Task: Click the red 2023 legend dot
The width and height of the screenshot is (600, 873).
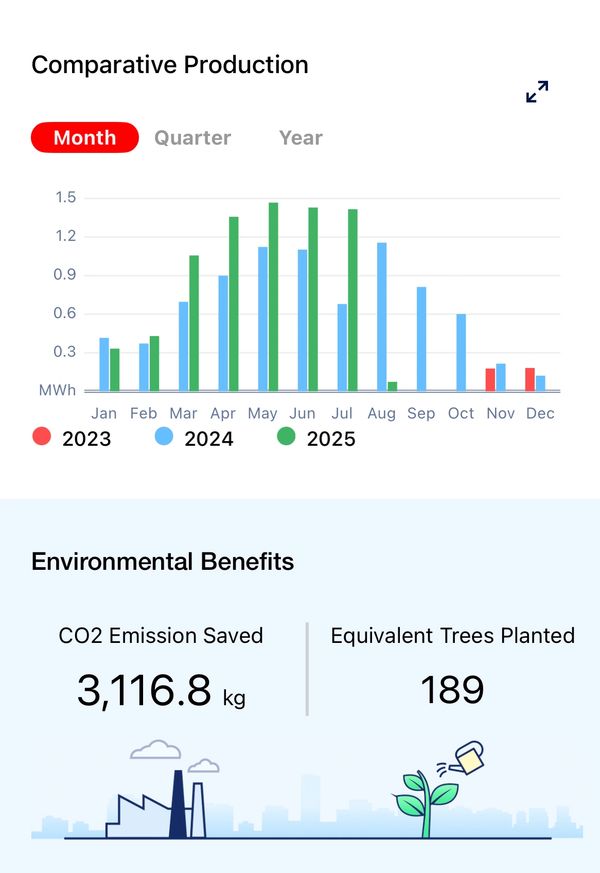Action: click(42, 437)
